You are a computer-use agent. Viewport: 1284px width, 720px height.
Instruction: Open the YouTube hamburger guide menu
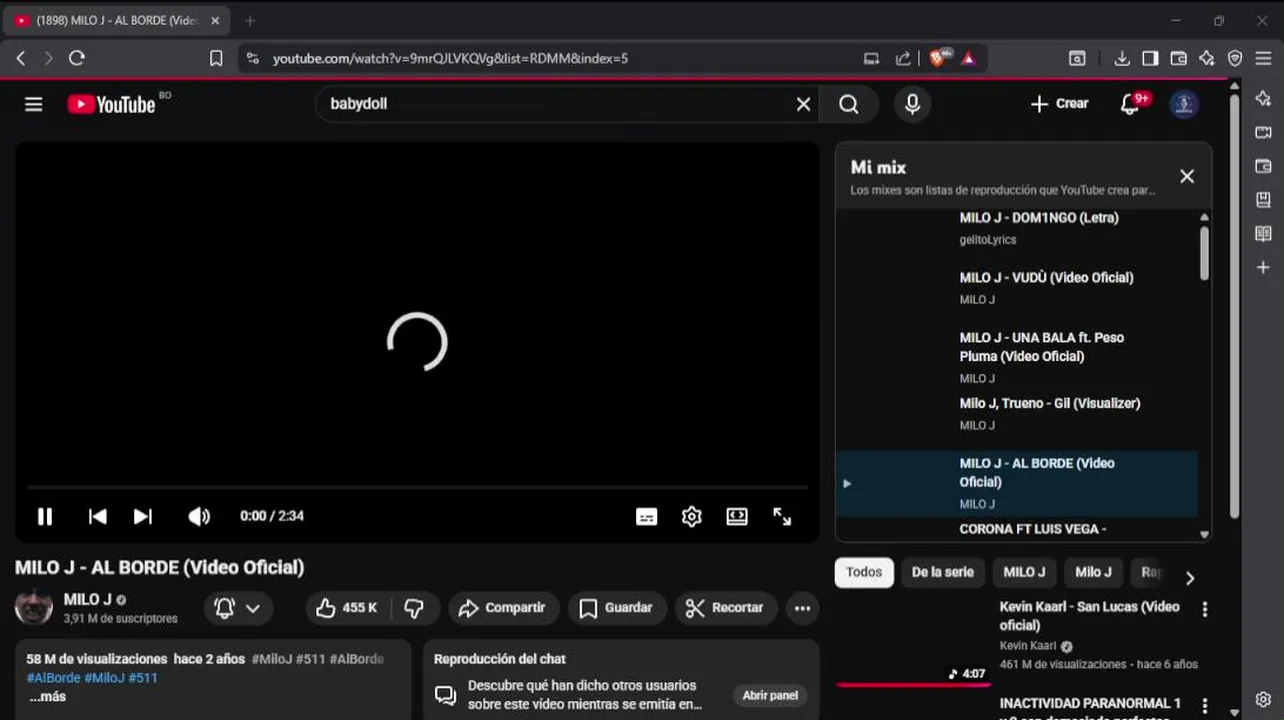[34, 104]
